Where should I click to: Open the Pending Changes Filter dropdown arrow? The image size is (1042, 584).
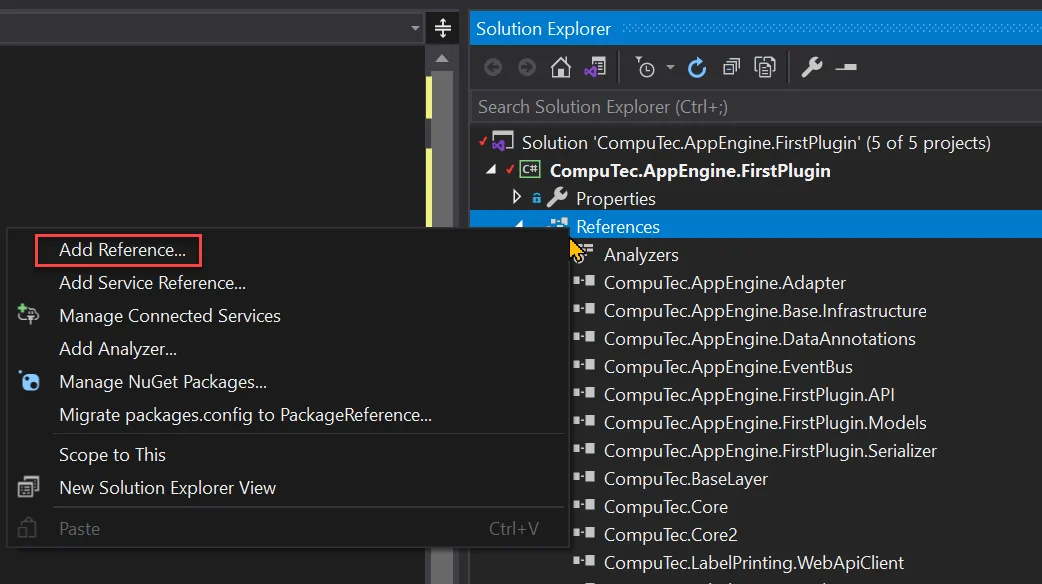pos(670,68)
